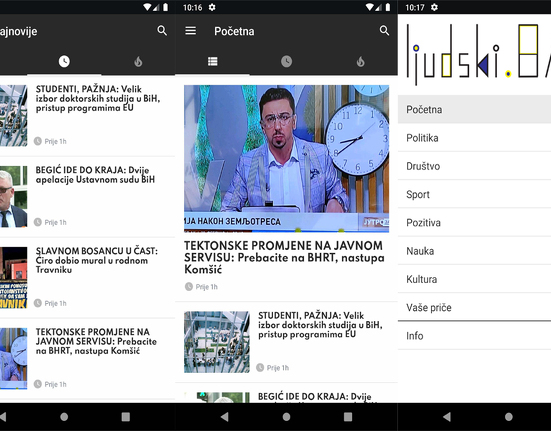
Task: Tap Android home button in Najnovije screen
Action: click(x=64, y=417)
